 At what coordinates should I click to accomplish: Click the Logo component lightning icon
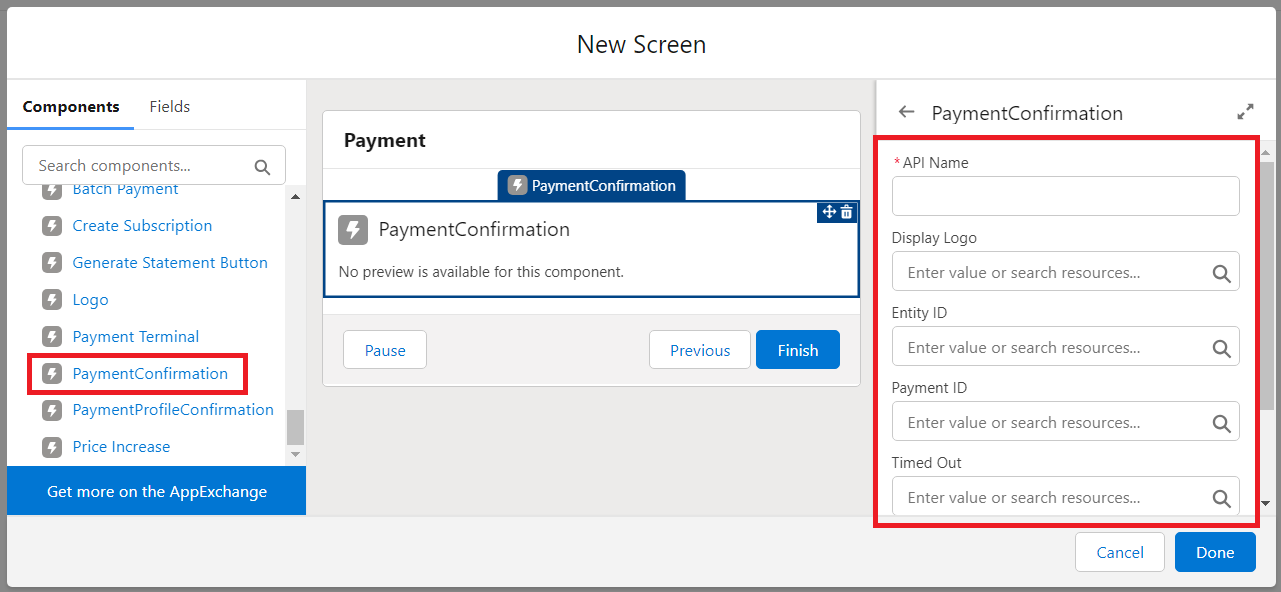(x=52, y=300)
